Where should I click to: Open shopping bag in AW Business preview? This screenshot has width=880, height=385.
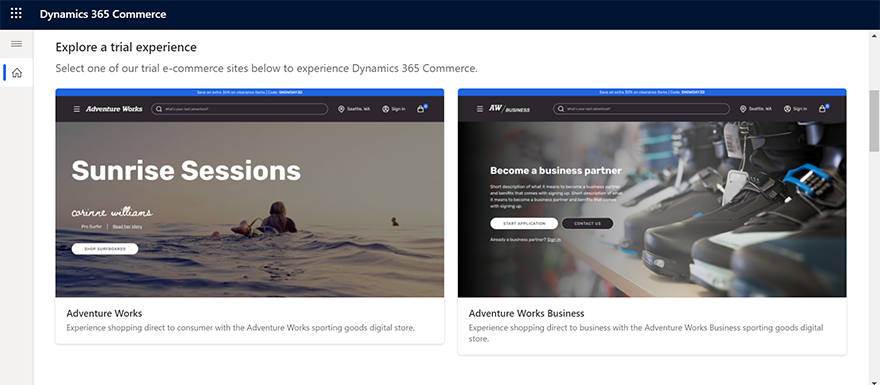(x=823, y=109)
